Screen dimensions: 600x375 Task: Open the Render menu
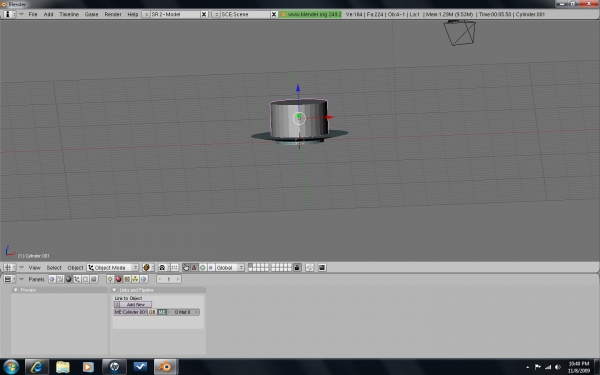(x=113, y=14)
